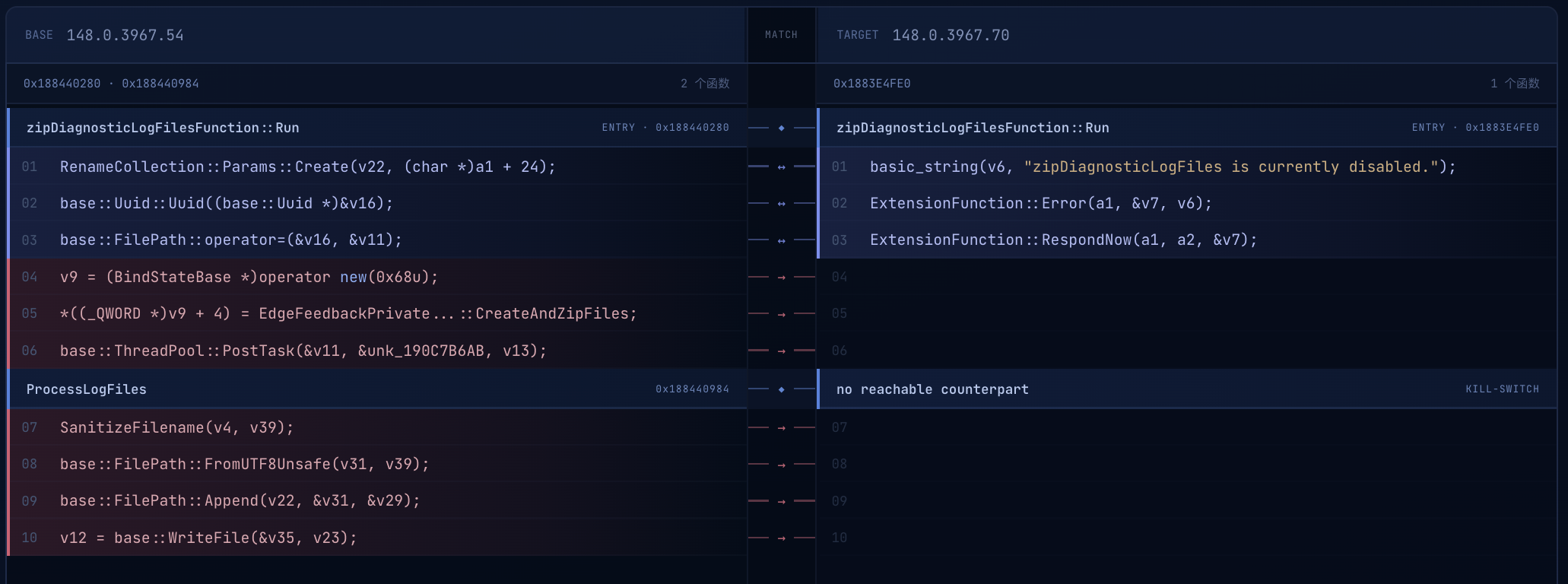Image resolution: width=1568 pixels, height=584 pixels.
Task: Select base version 148.0.3967.54
Action: pyautogui.click(x=125, y=35)
